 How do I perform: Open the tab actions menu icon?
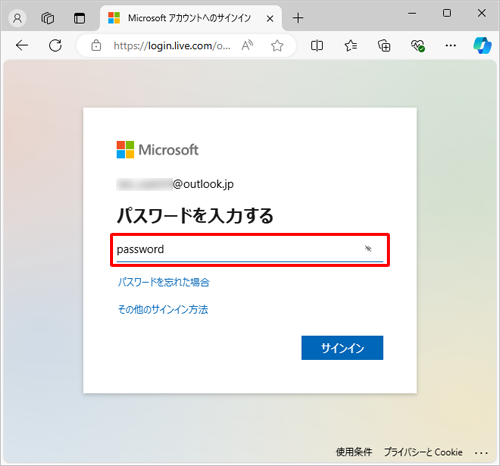(79, 18)
